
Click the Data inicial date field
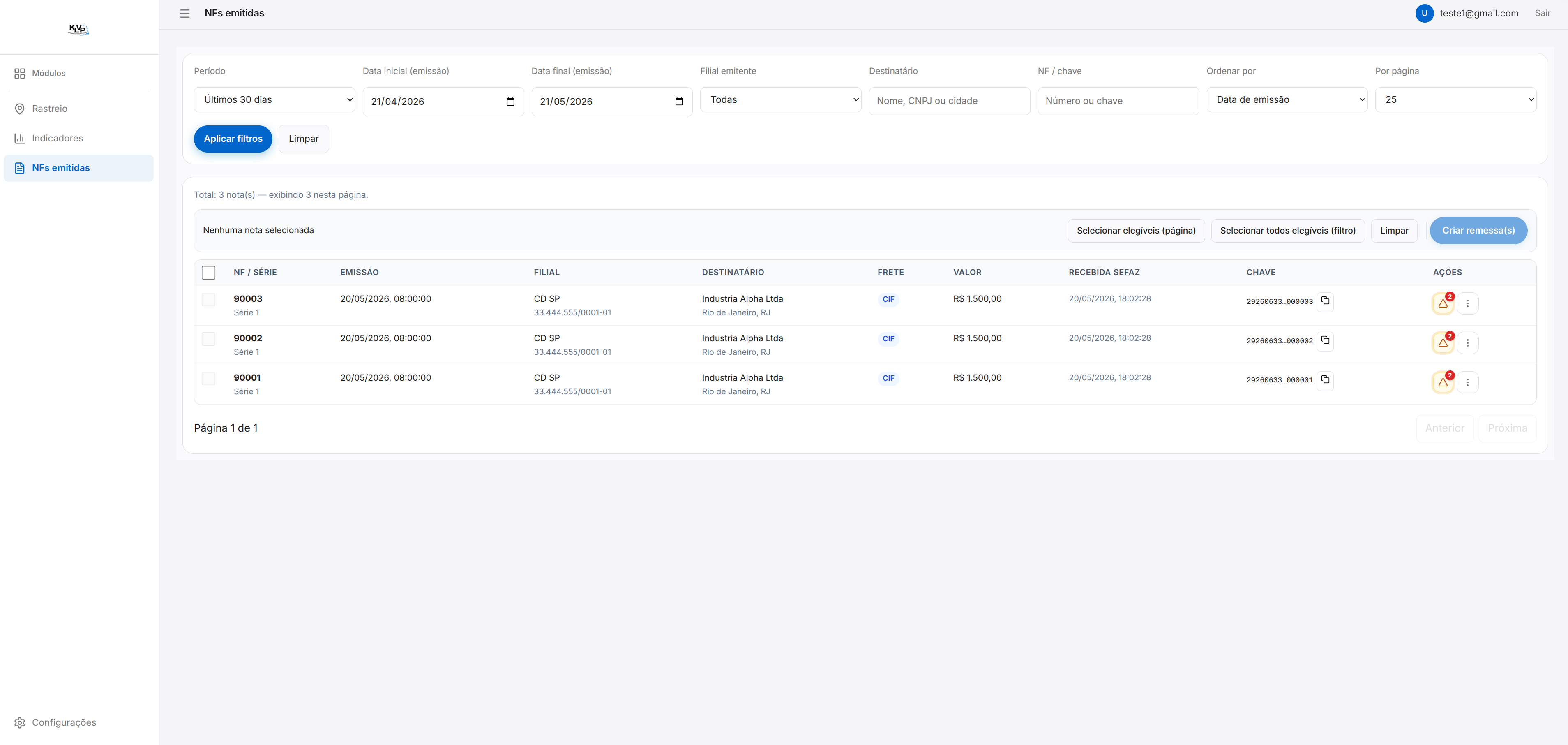coord(443,102)
